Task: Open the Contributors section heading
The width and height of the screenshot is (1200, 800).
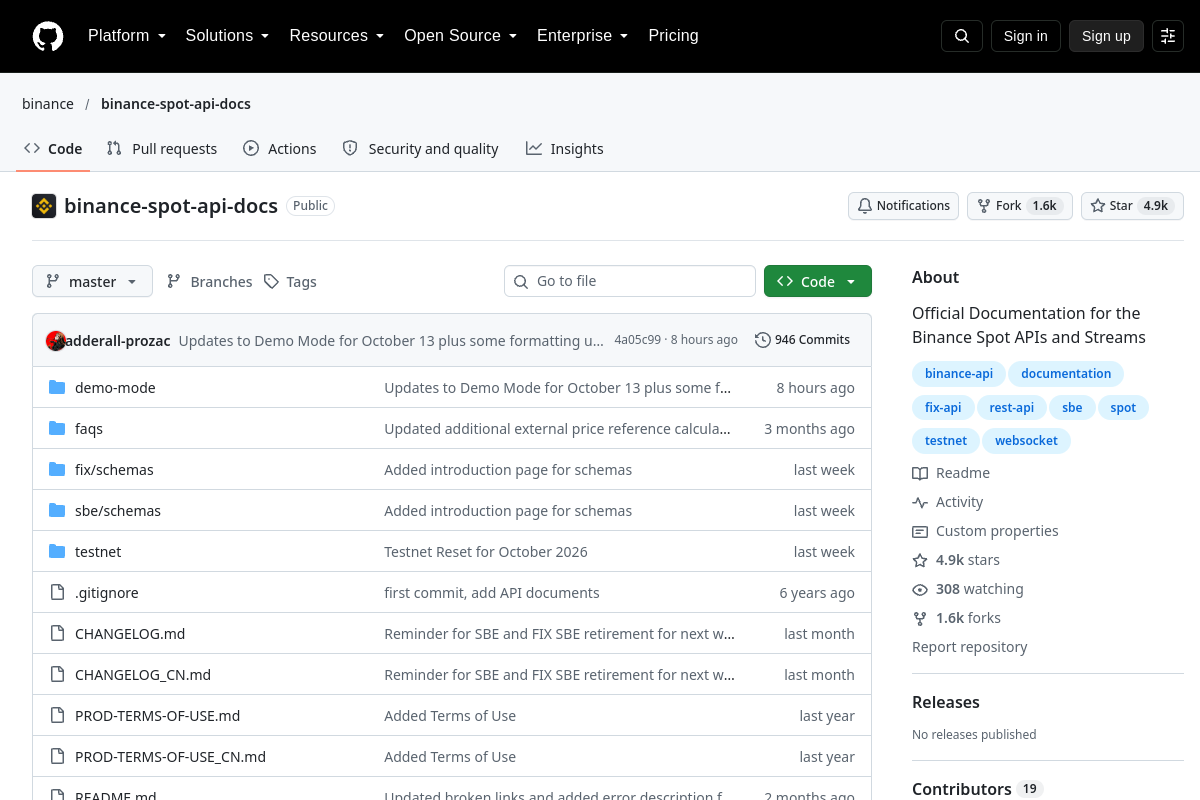Action: pos(962,789)
